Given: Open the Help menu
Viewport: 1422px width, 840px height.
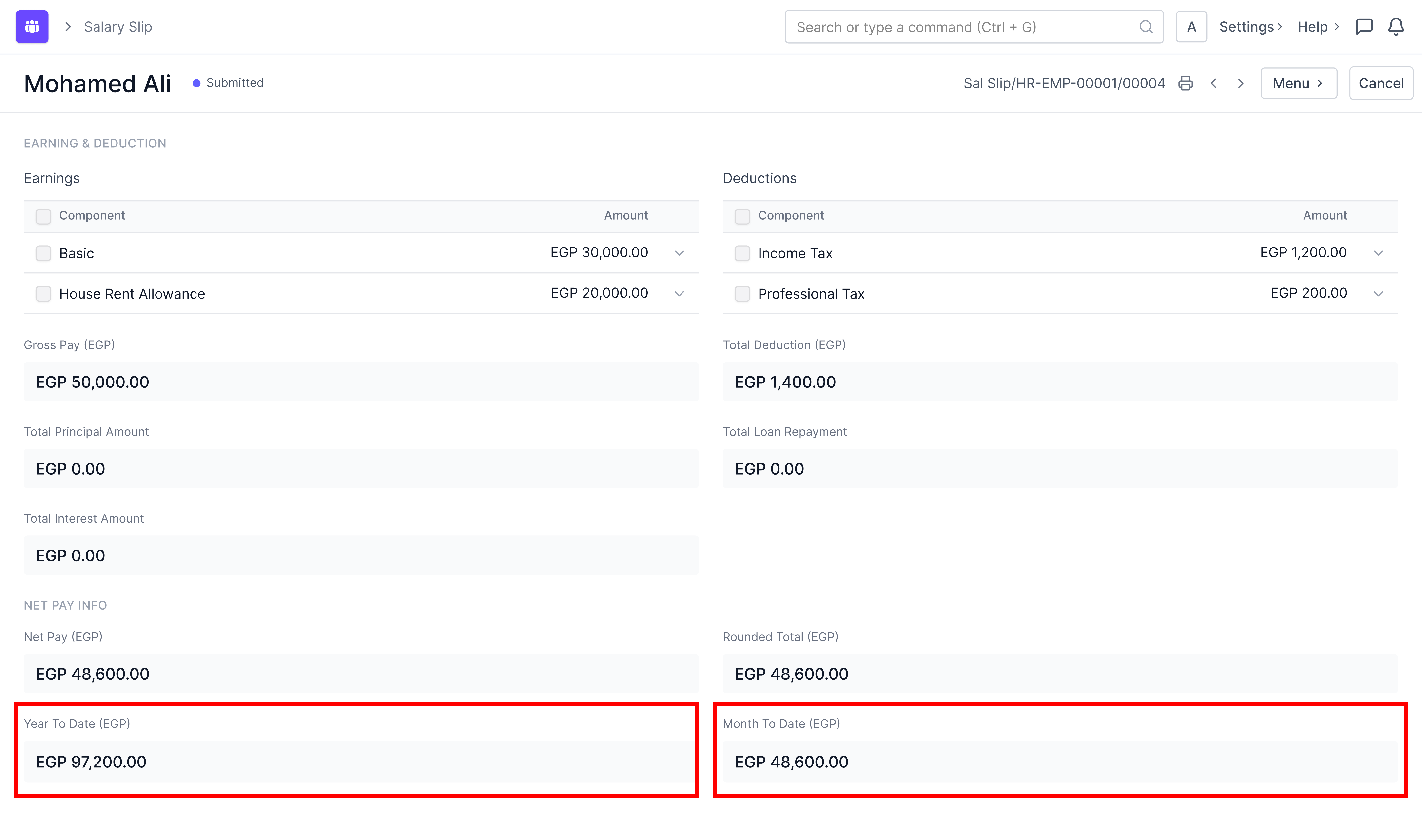Looking at the screenshot, I should (1318, 27).
